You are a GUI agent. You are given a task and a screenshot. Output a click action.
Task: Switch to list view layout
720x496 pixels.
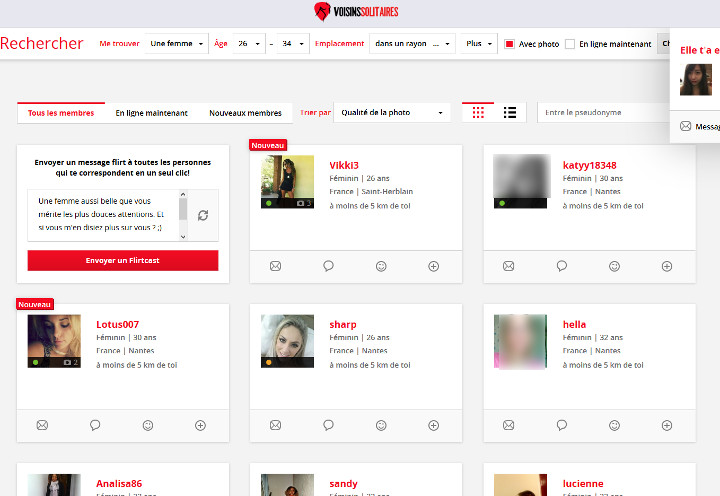coord(510,113)
